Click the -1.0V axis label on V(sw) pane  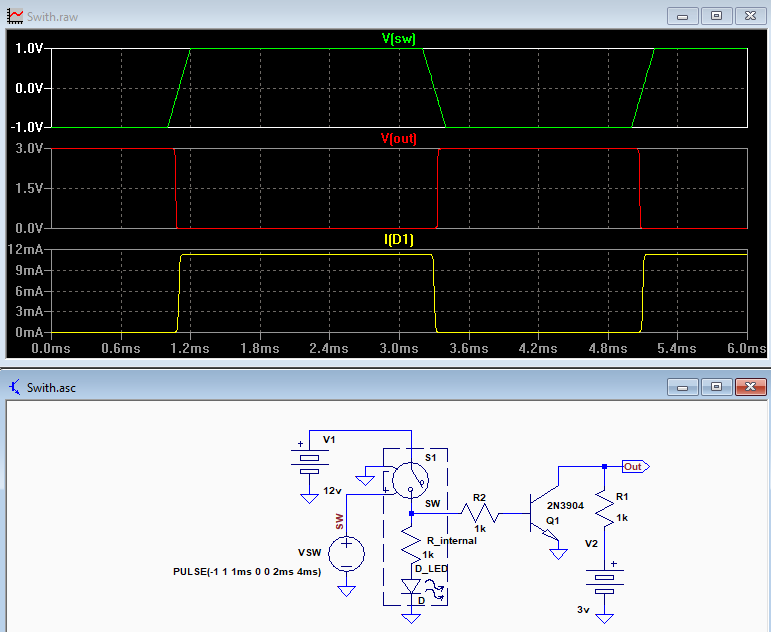pyautogui.click(x=27, y=127)
